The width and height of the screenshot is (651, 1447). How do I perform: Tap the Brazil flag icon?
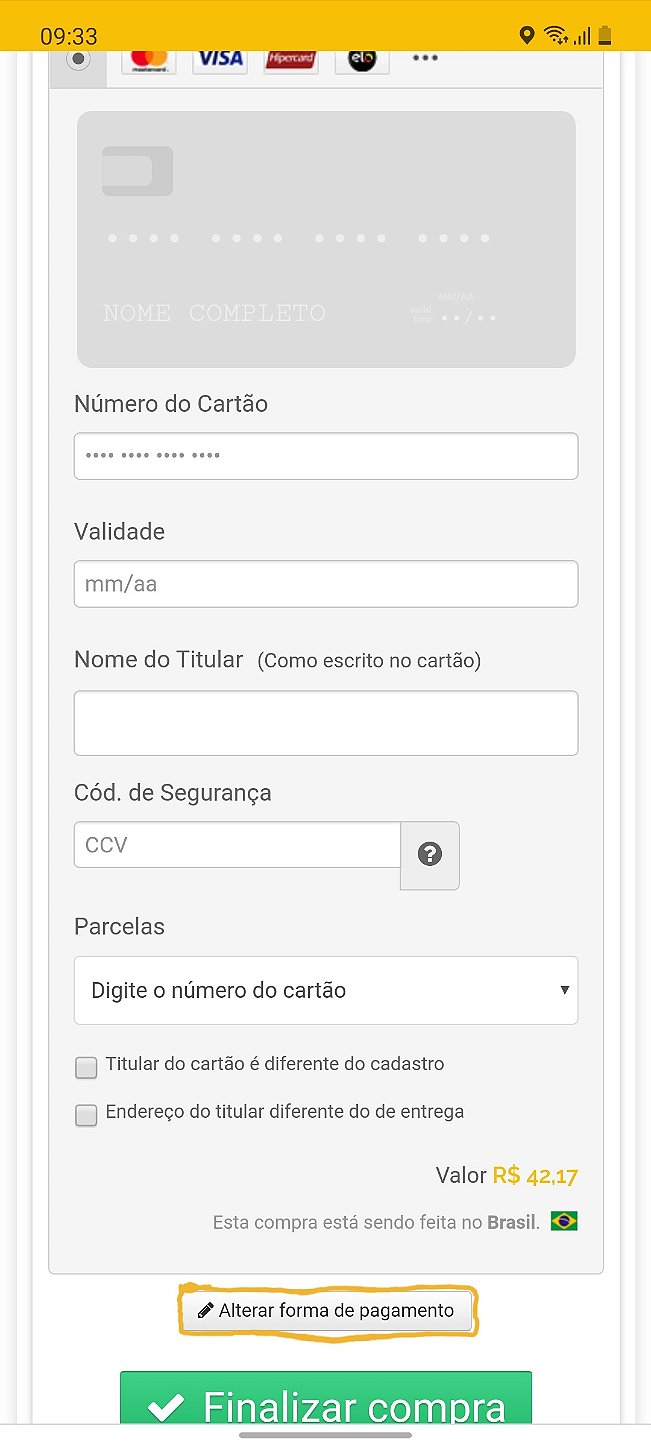[564, 1221]
